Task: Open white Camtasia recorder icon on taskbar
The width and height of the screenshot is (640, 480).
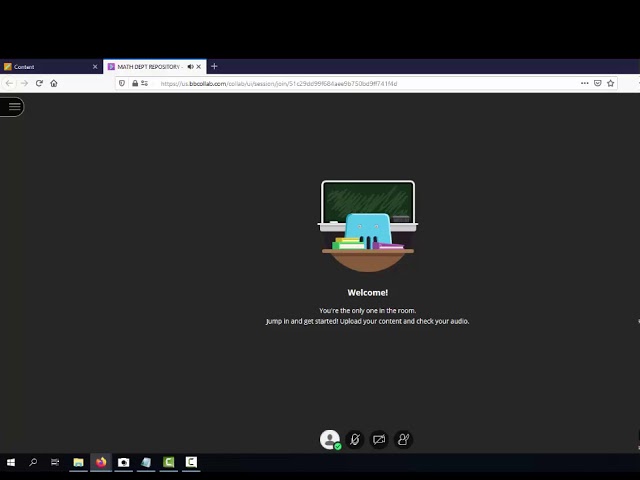Action: pos(191,462)
